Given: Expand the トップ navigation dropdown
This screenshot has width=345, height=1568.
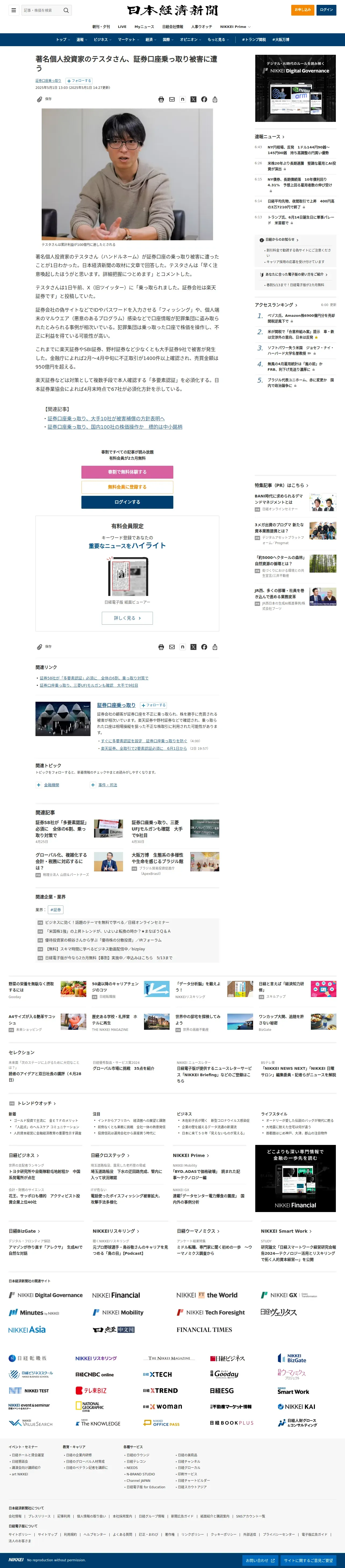Looking at the screenshot, I should [x=63, y=39].
